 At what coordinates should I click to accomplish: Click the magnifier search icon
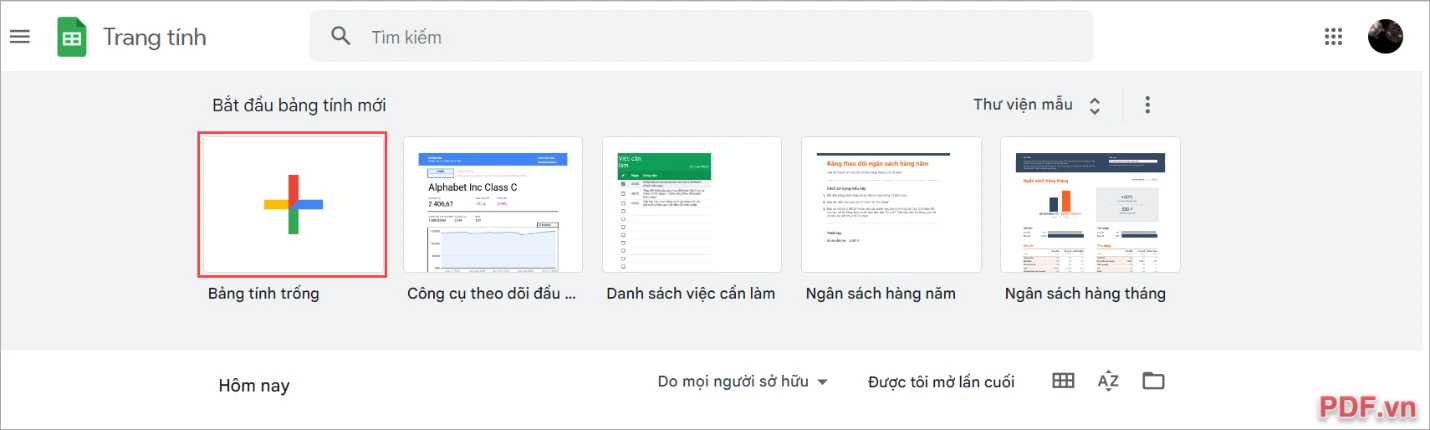coord(341,37)
